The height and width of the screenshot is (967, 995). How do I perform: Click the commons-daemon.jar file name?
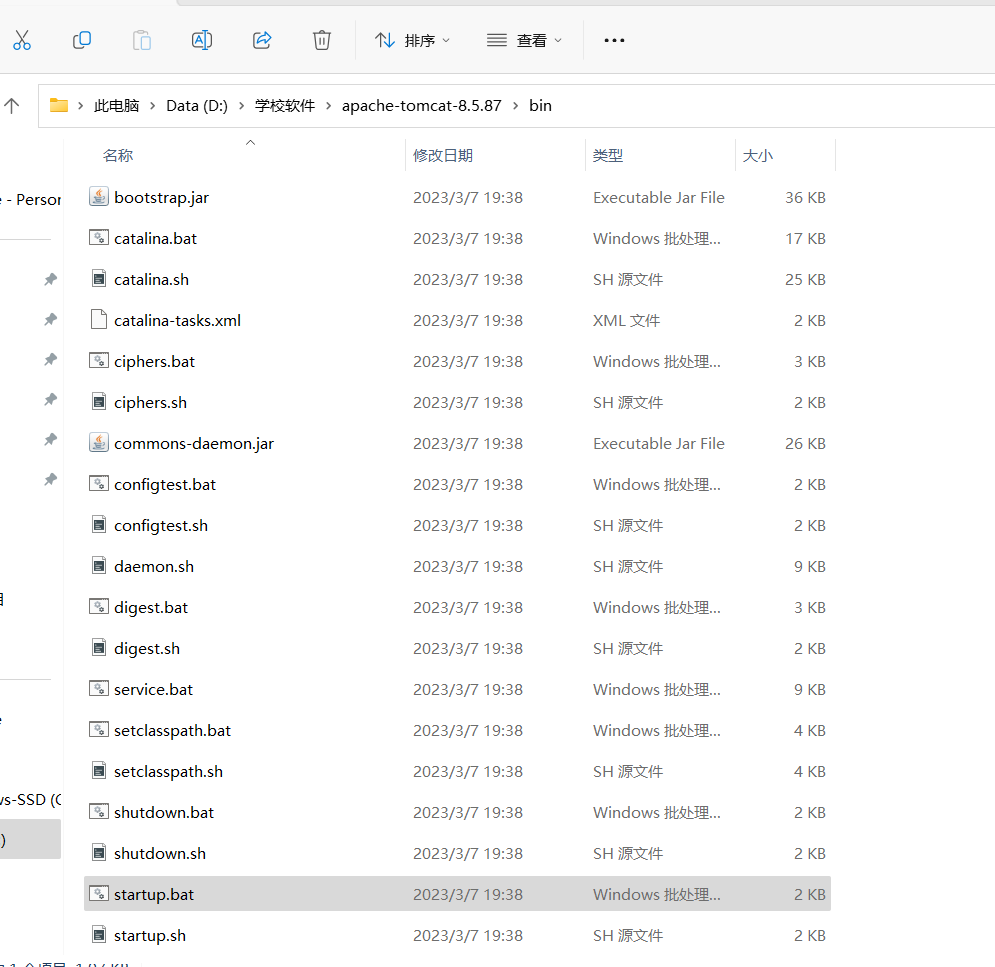point(194,444)
